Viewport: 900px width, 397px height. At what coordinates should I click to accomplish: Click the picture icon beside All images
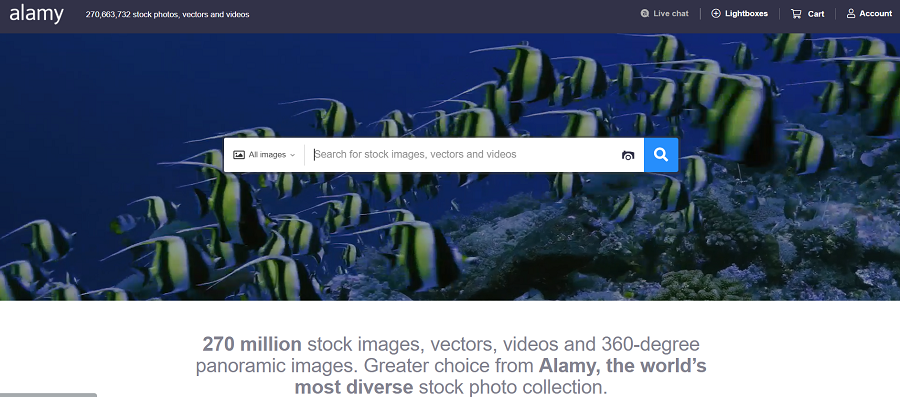coord(239,155)
